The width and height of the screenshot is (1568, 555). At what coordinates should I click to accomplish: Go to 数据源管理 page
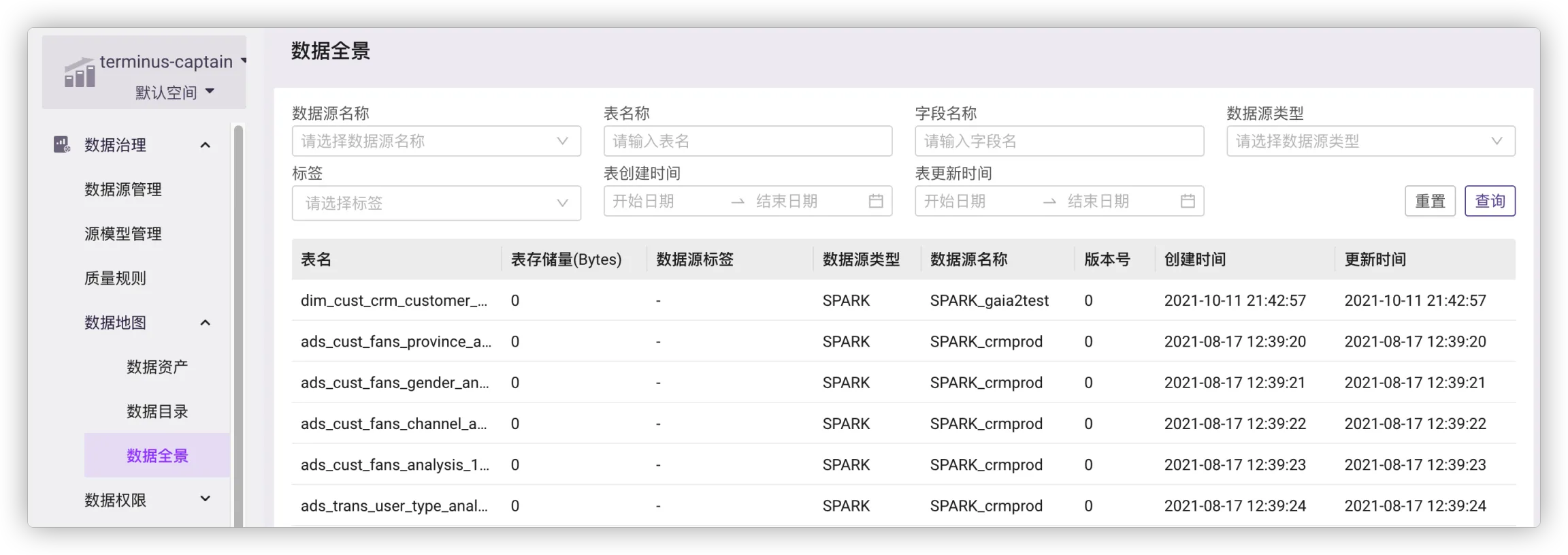click(123, 189)
